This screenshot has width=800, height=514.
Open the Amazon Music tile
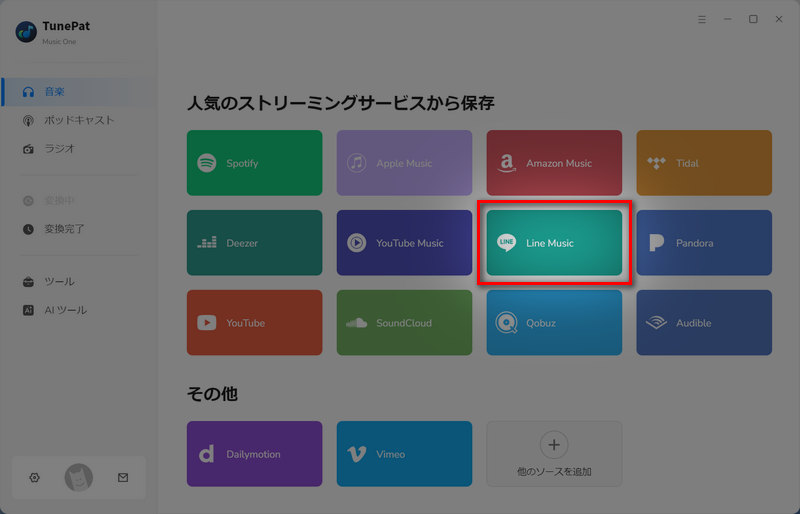[554, 163]
